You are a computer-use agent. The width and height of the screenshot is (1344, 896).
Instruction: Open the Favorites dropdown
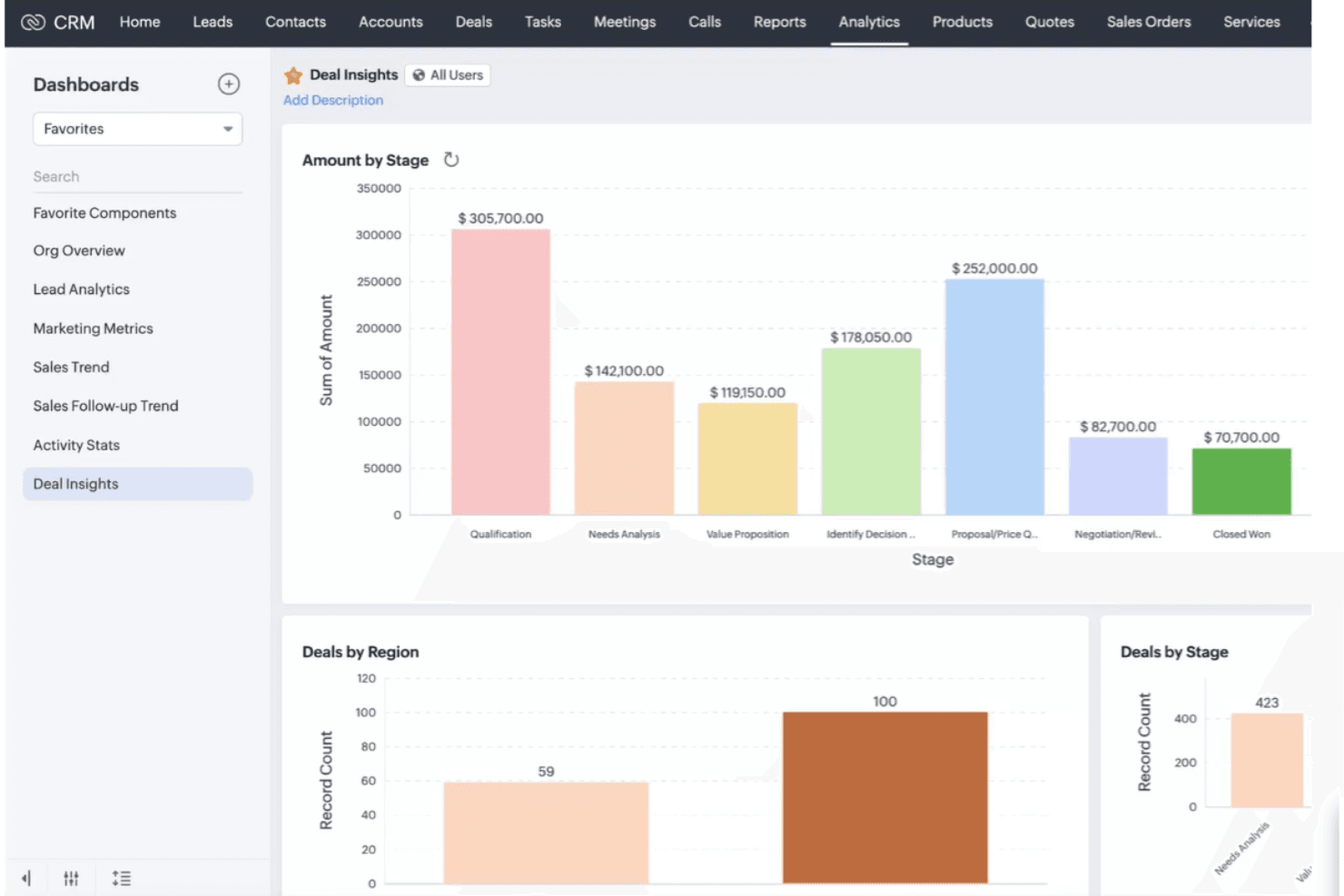click(138, 129)
